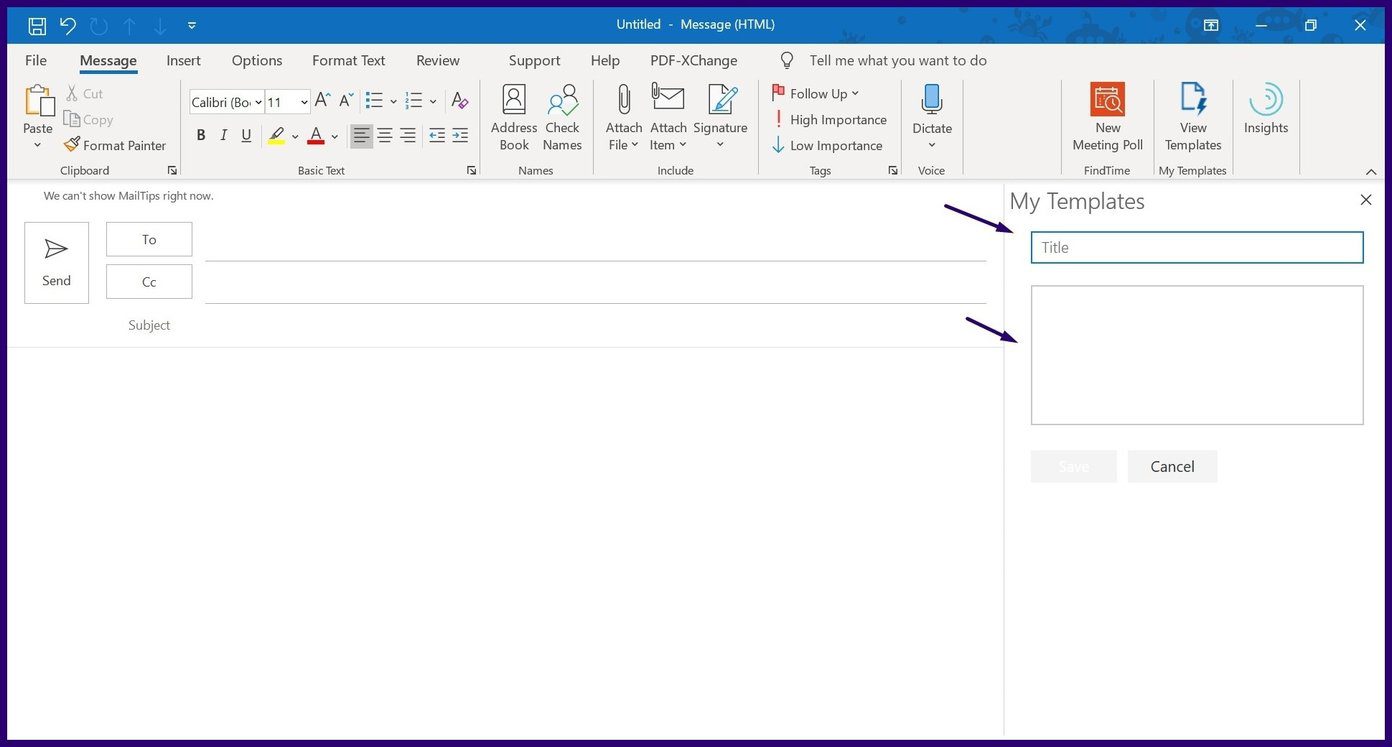
Task: Open Attach File menu
Action: [624, 118]
